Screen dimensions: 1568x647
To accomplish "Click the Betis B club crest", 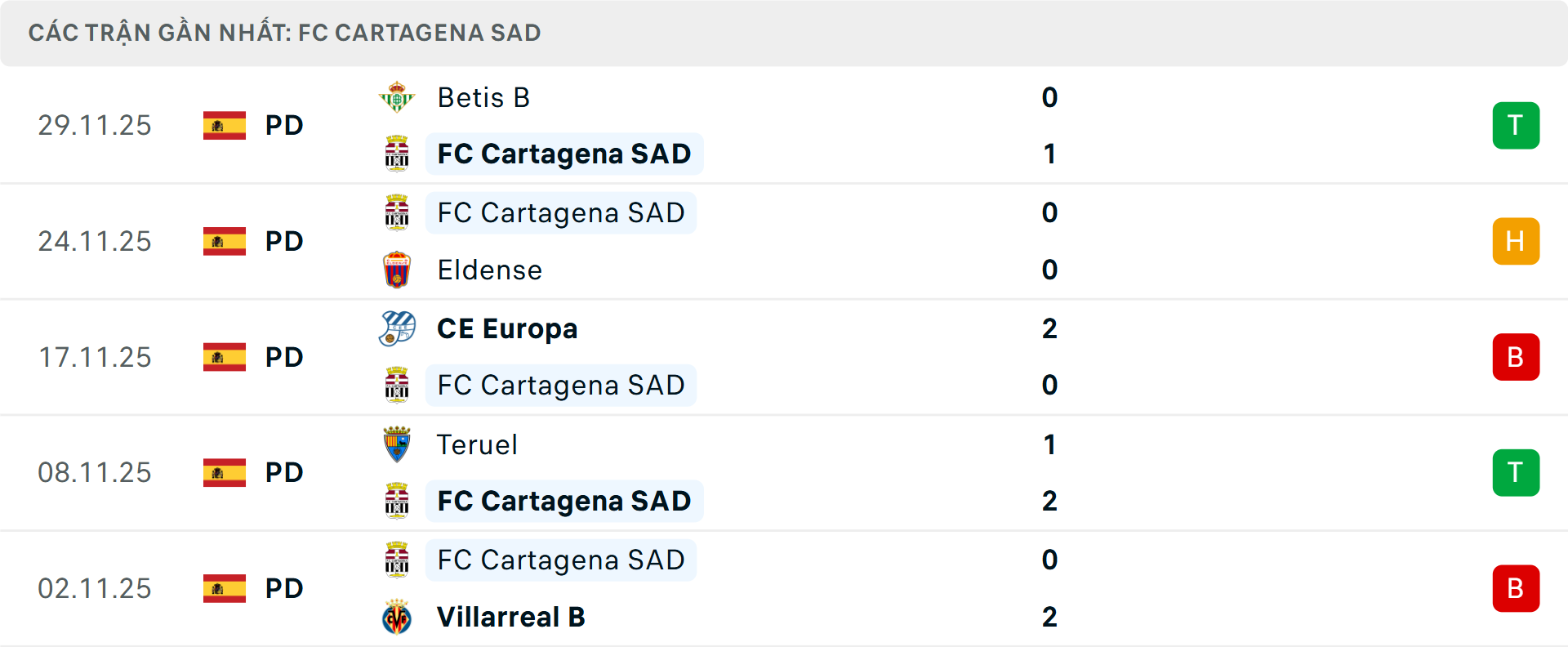I will (x=397, y=97).
